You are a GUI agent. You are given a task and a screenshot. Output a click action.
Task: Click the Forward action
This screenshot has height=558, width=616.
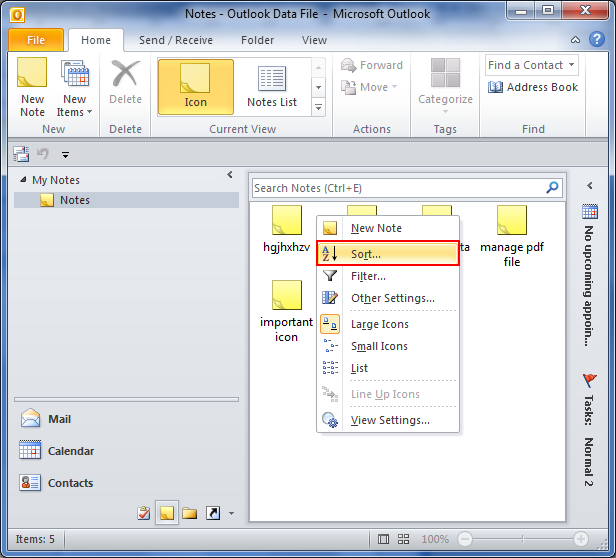point(372,65)
